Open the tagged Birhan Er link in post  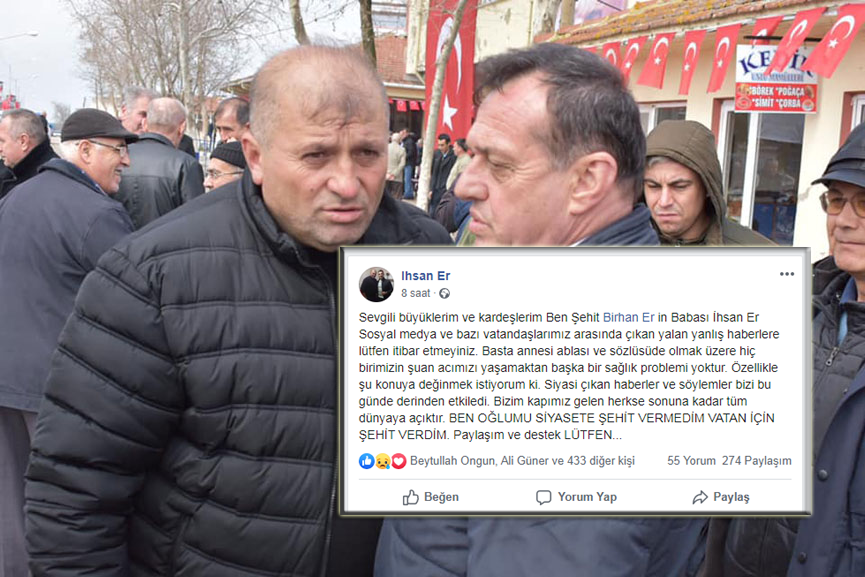coord(628,318)
